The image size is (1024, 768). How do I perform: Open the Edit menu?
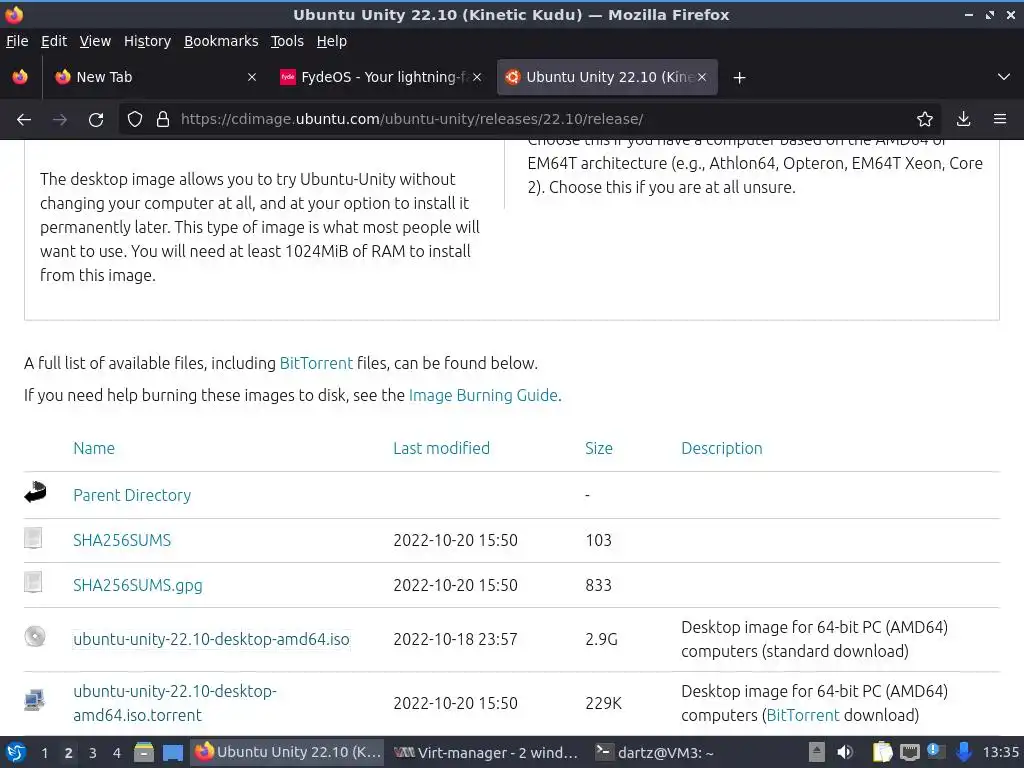coord(54,41)
